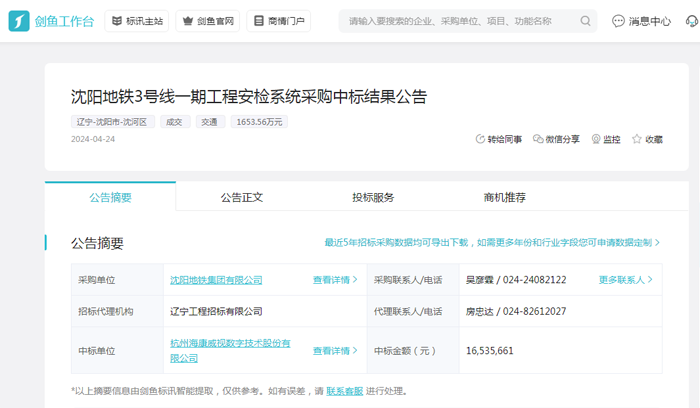Open 消息中心 message center
The image size is (700, 408).
click(x=641, y=21)
